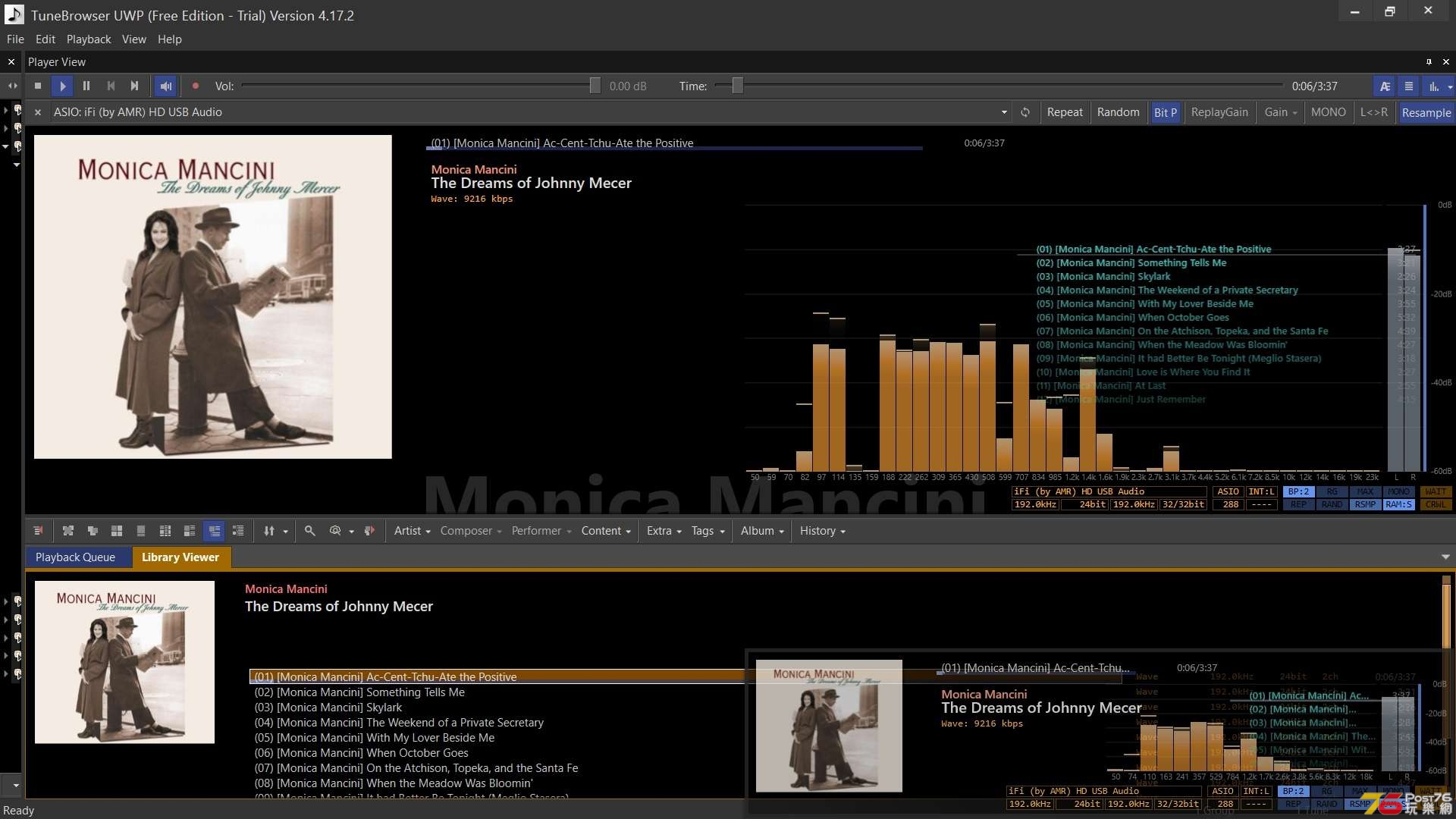Open the Extra filter dropdown
Viewport: 1456px width, 819px height.
[664, 531]
